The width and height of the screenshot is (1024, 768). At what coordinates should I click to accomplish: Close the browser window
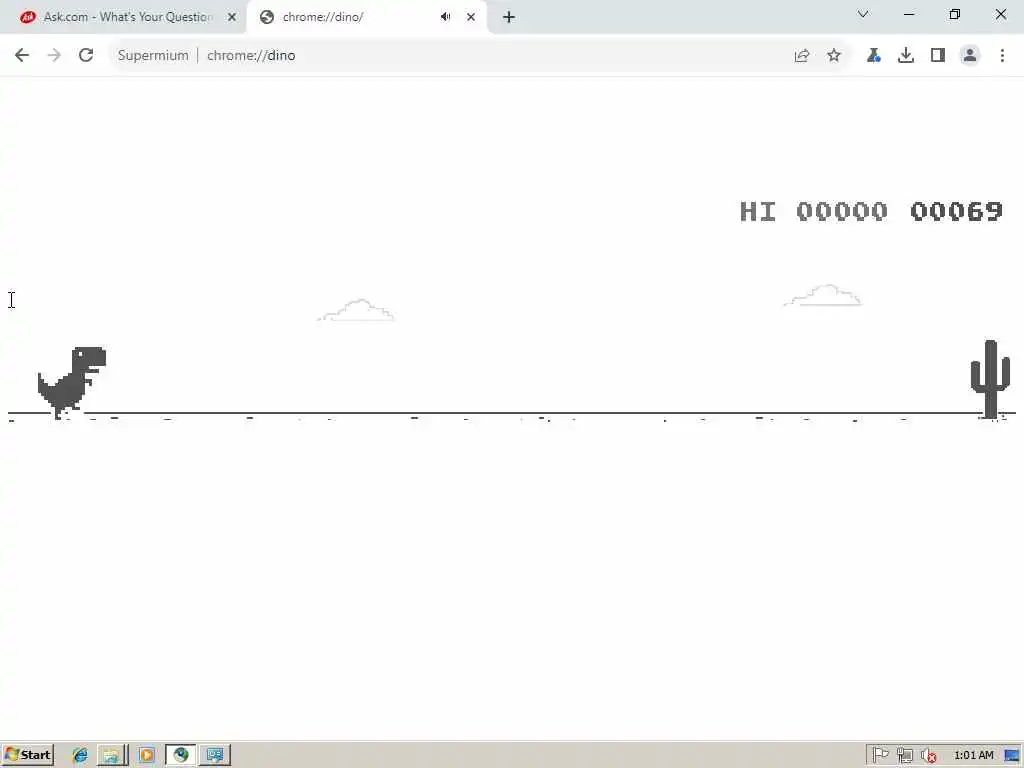coord(1000,14)
